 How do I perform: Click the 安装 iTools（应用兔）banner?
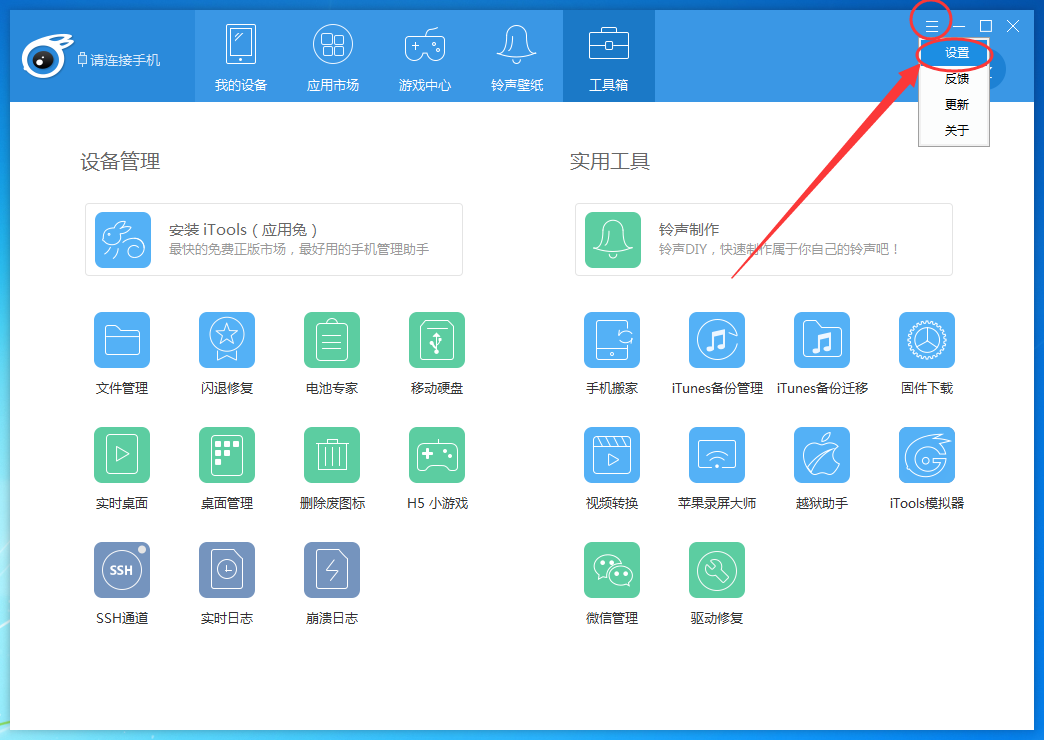tap(273, 240)
